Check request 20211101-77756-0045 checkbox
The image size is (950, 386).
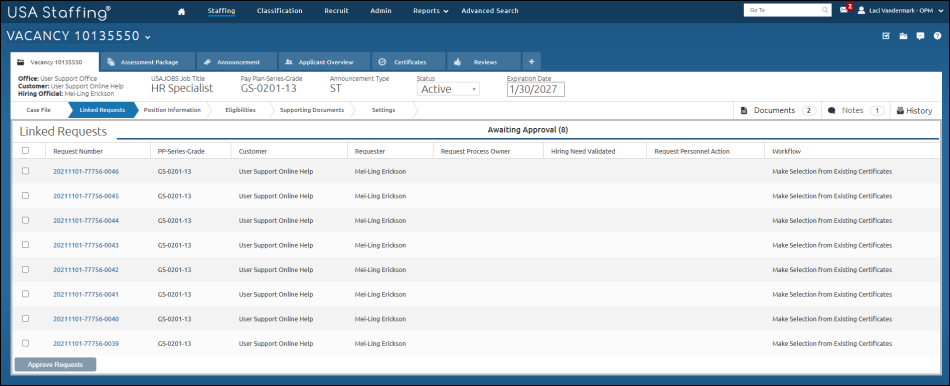(25, 196)
